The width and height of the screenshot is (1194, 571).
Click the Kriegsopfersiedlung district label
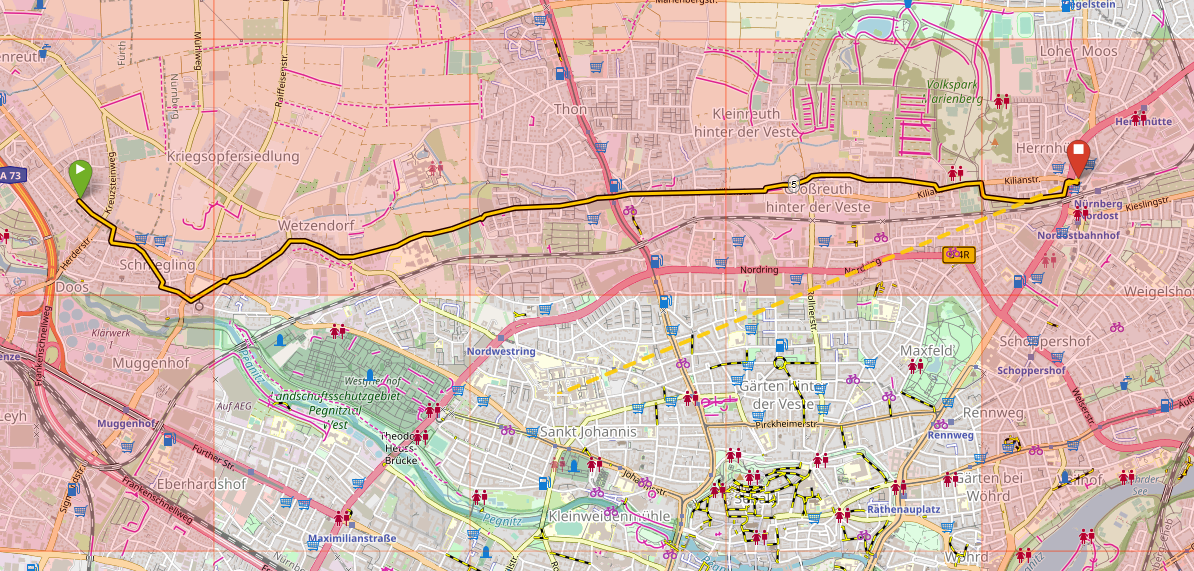pos(233,156)
